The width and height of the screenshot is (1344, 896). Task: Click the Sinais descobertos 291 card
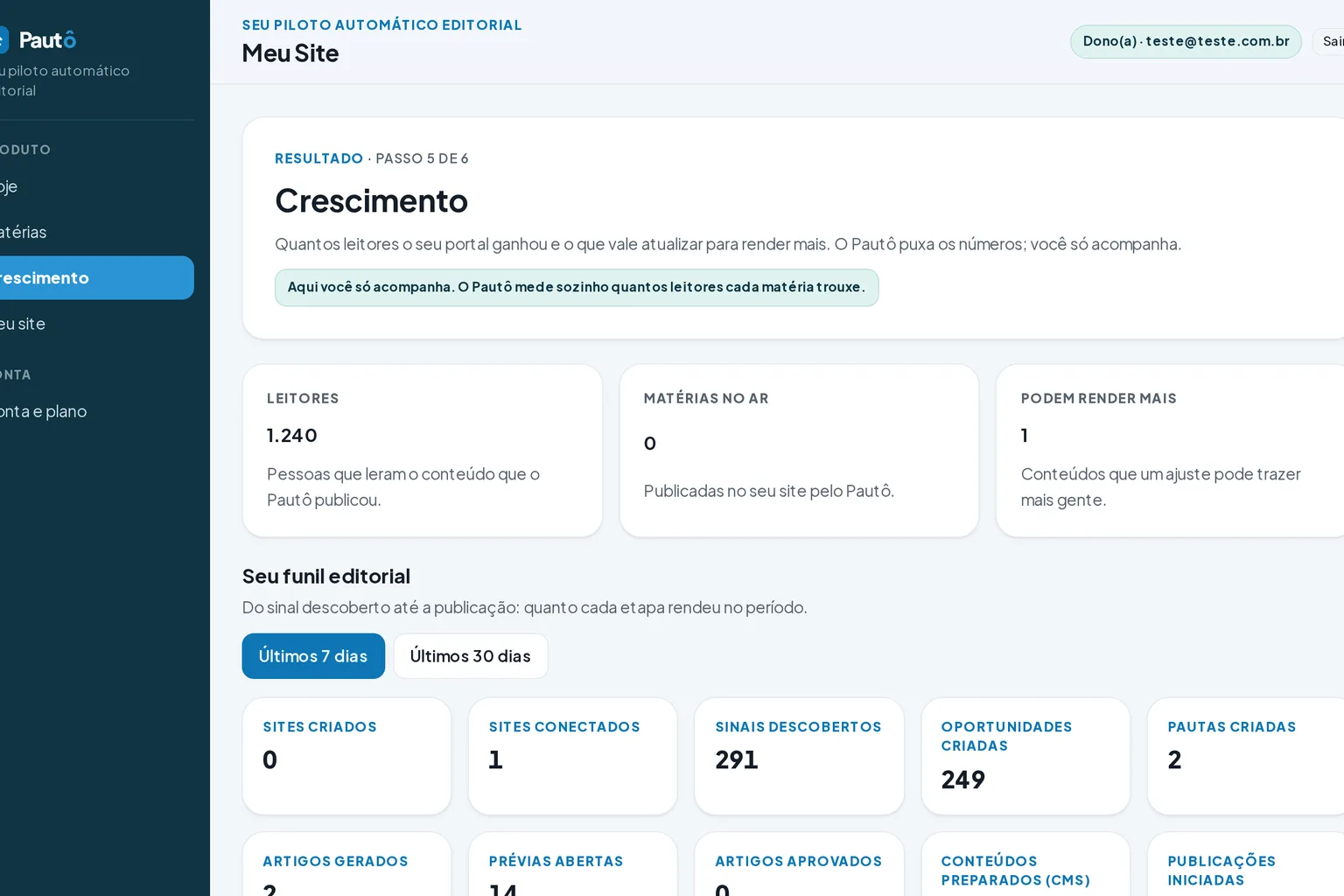pos(799,756)
